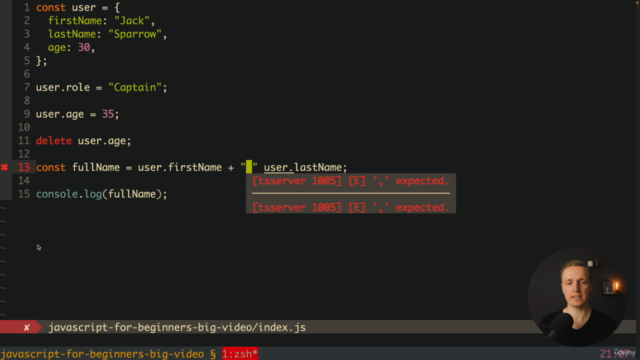640x360 pixels.
Task: Click line number 15 in the gutter
Action: pyautogui.click(x=24, y=194)
